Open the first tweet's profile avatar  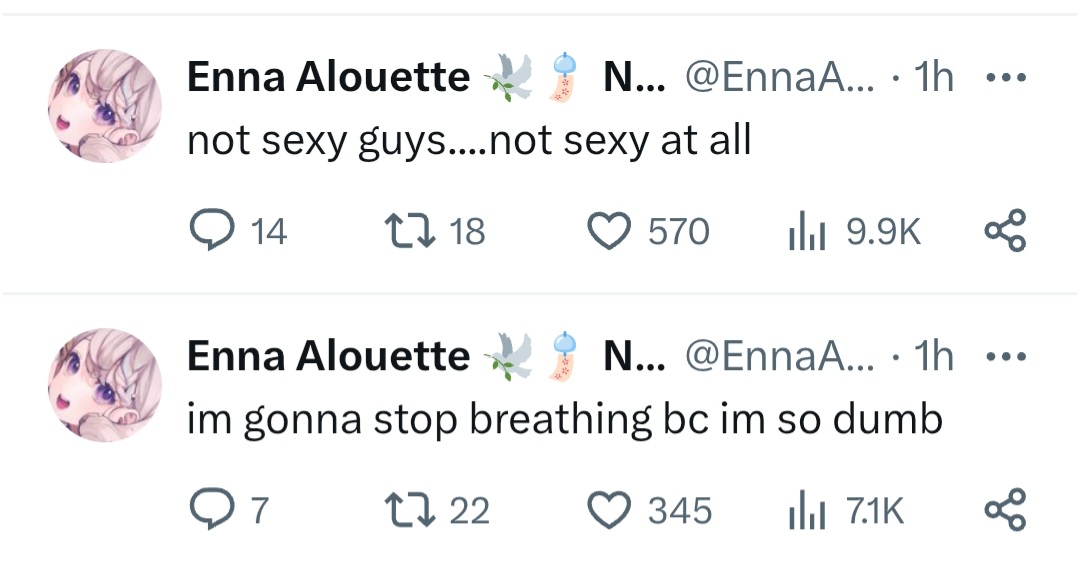coord(105,105)
